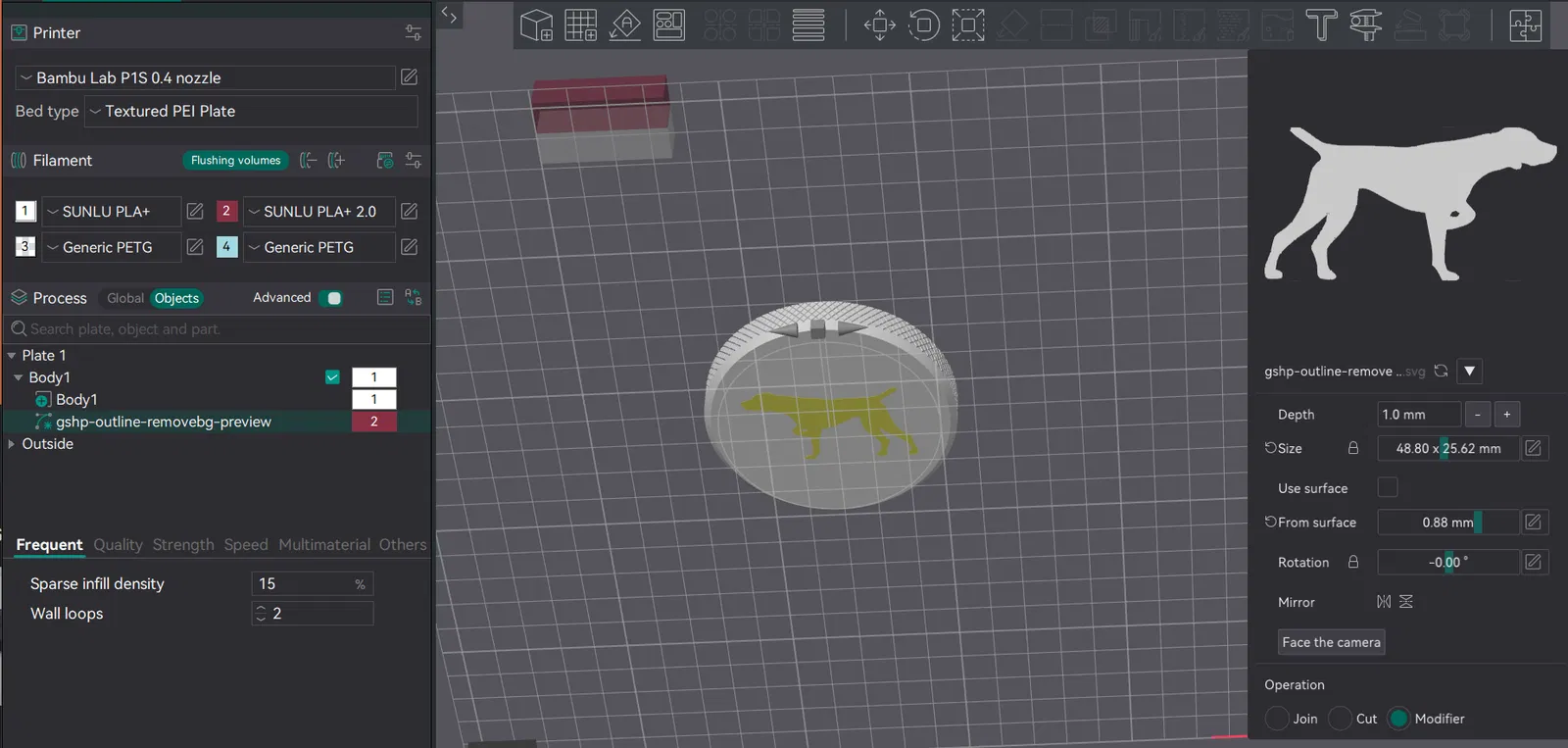
Task: Mirror the SVG horizontally
Action: pos(1384,602)
